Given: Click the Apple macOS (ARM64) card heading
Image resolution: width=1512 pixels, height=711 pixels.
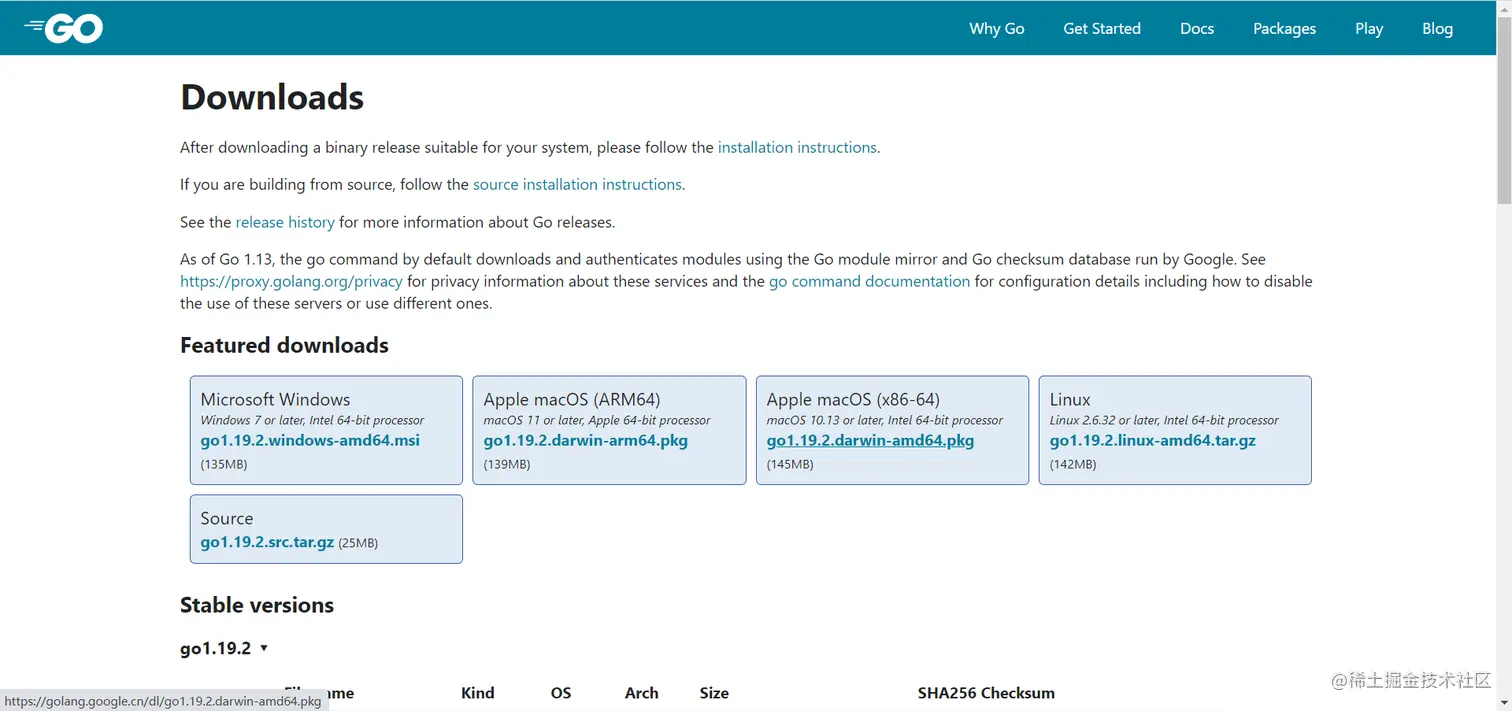Looking at the screenshot, I should [x=572, y=399].
